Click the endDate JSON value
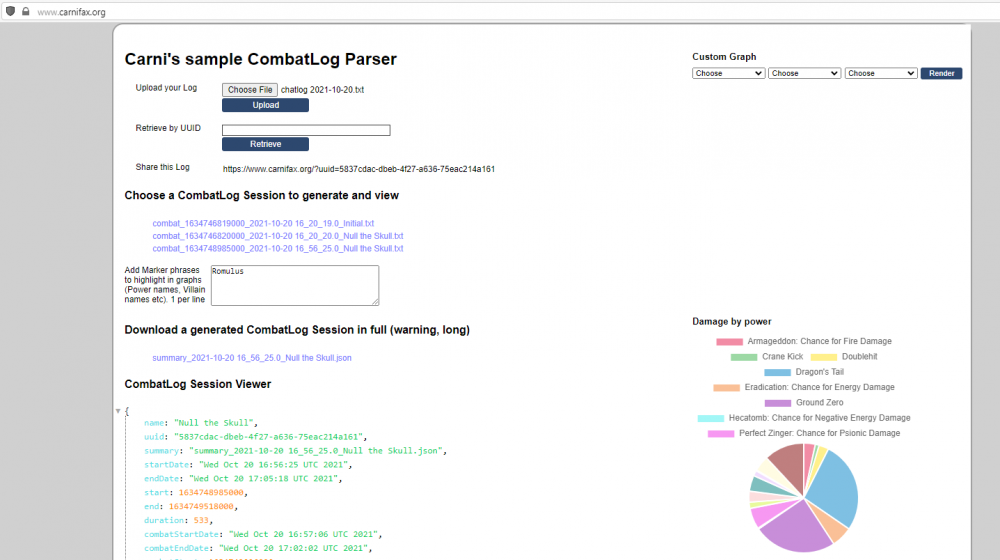This screenshot has width=1000, height=560. point(266,479)
